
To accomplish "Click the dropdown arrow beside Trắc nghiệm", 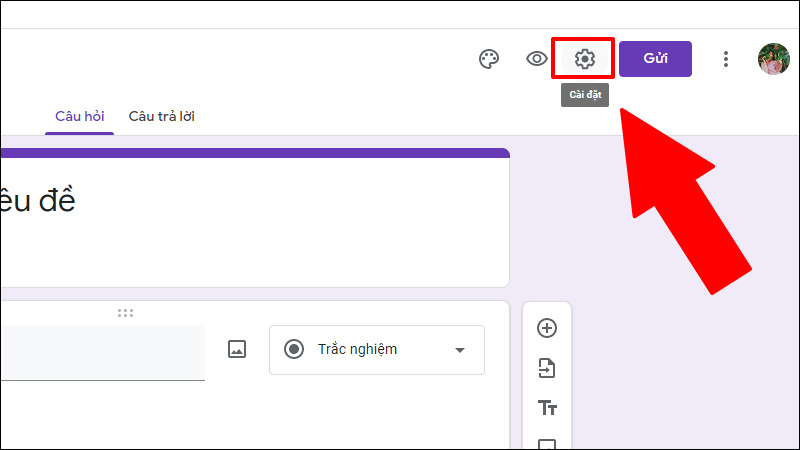I will 460,350.
